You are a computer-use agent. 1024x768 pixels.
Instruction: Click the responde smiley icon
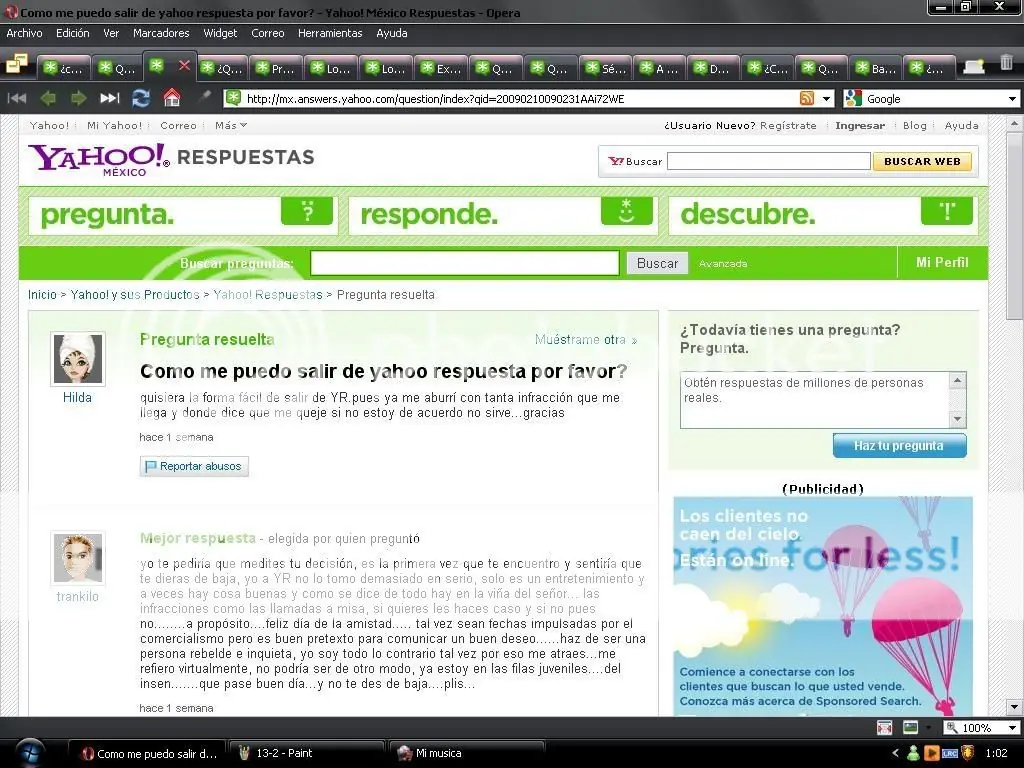[626, 212]
